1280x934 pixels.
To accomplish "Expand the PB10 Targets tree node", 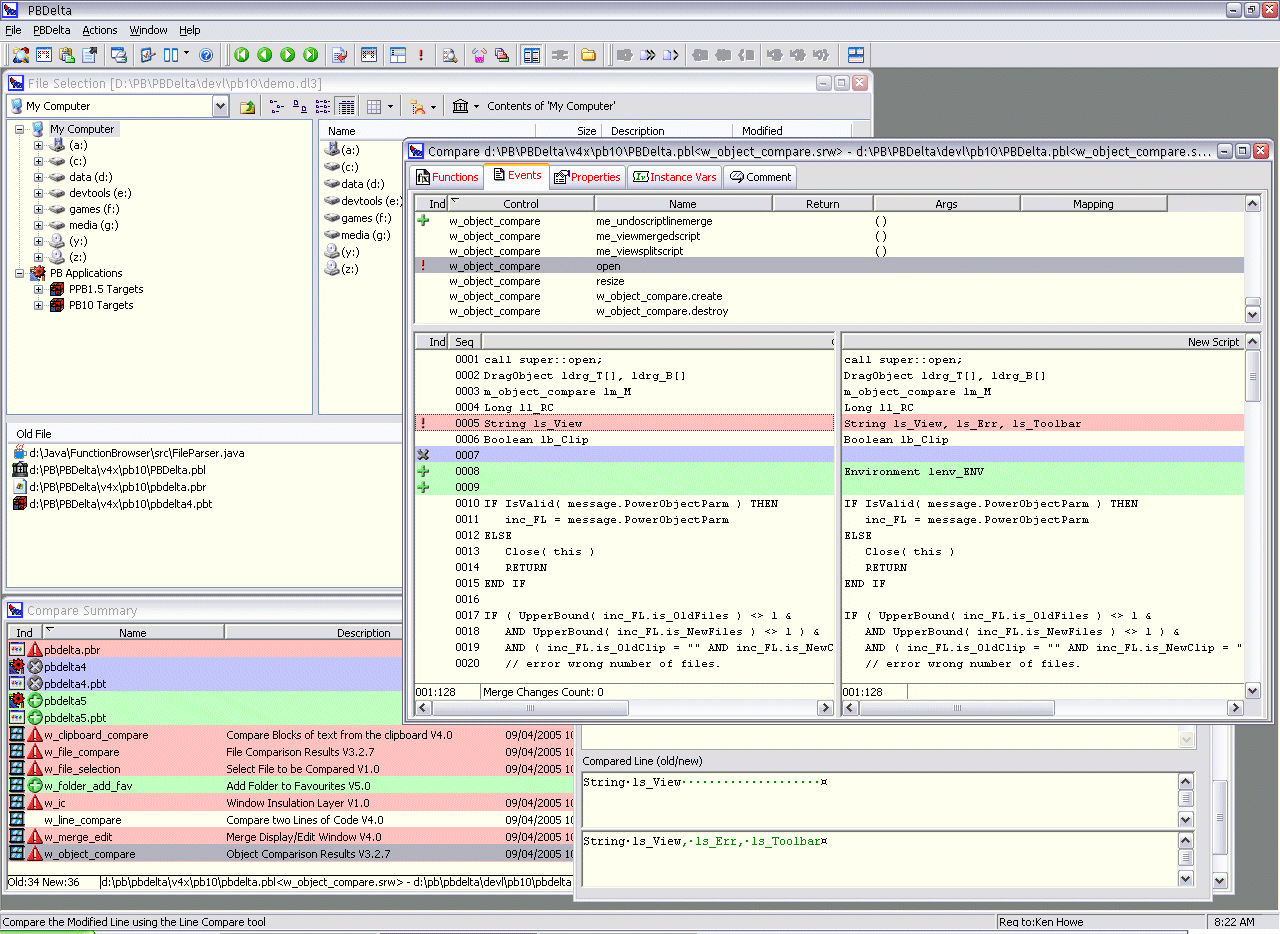I will click(x=39, y=305).
